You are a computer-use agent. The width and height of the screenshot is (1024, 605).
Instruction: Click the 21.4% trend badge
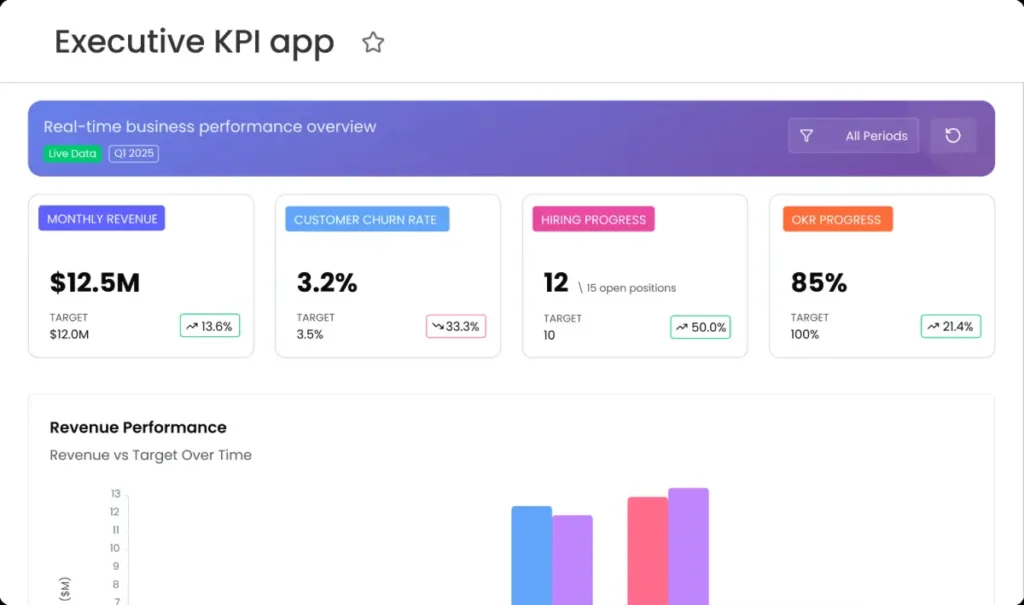click(951, 326)
